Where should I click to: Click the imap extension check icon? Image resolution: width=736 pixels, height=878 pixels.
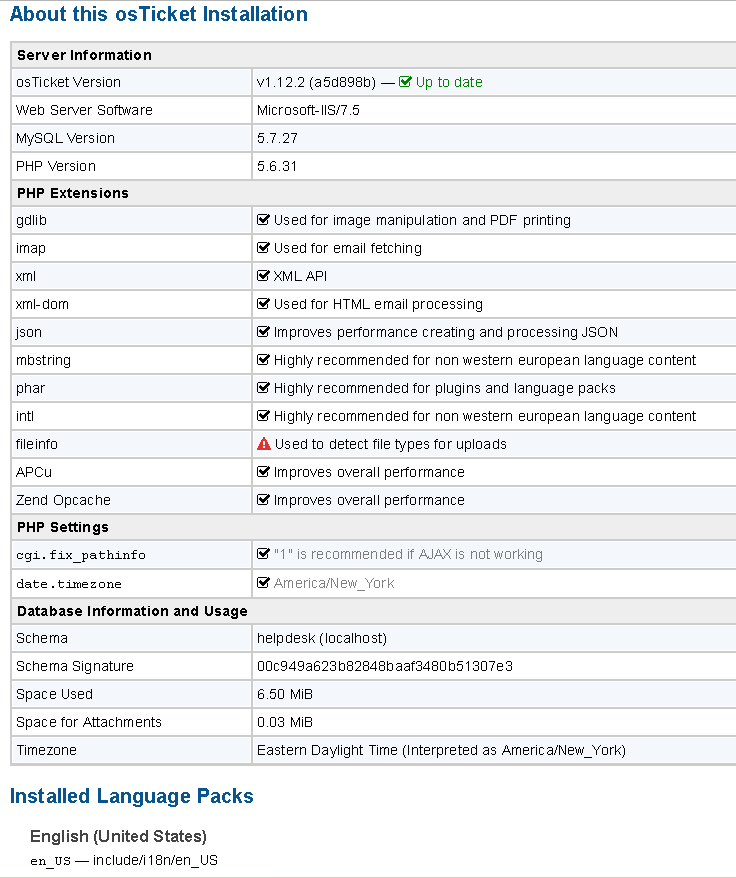click(x=263, y=247)
